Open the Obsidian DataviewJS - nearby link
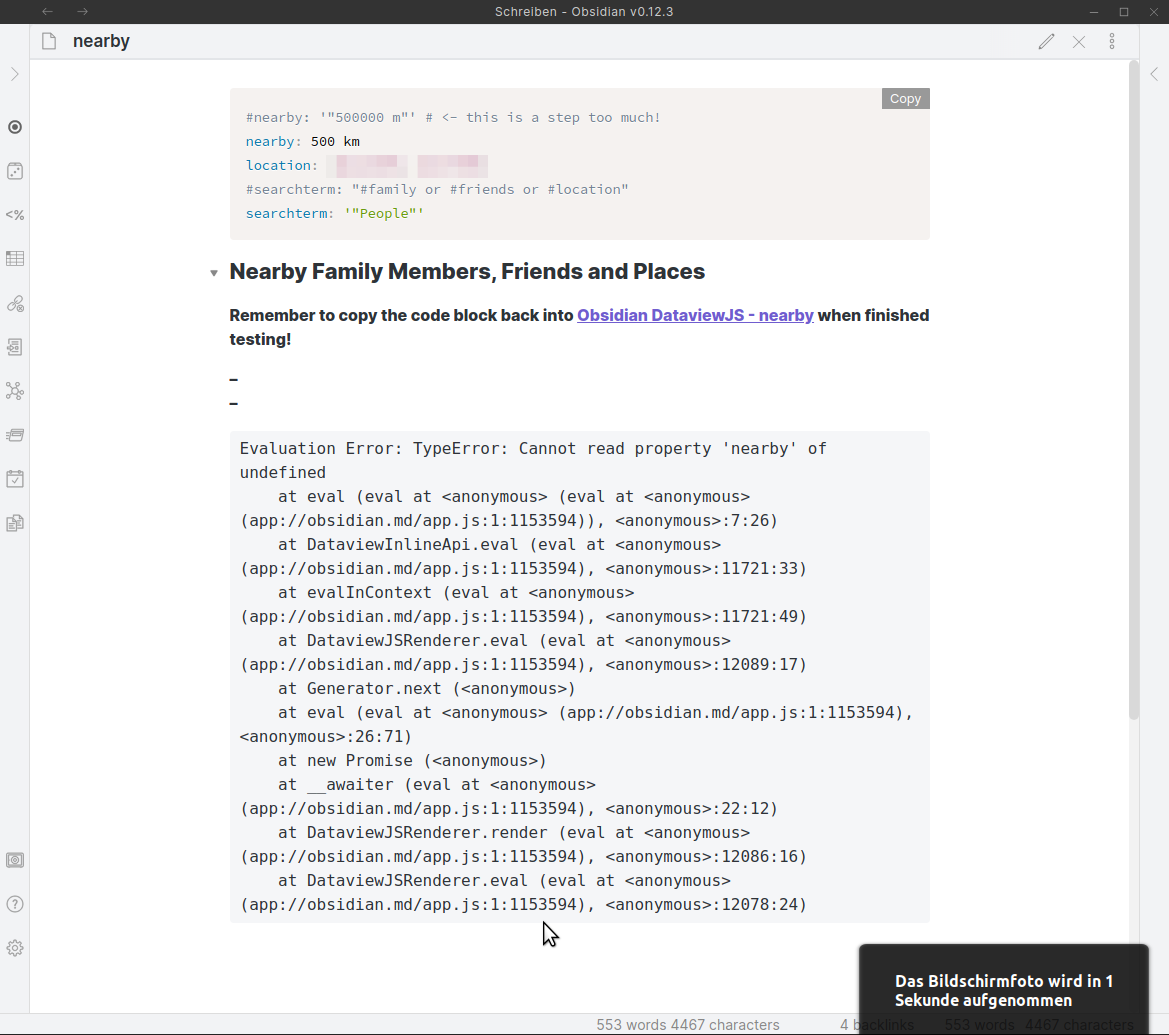This screenshot has height=1035, width=1169. pos(695,315)
